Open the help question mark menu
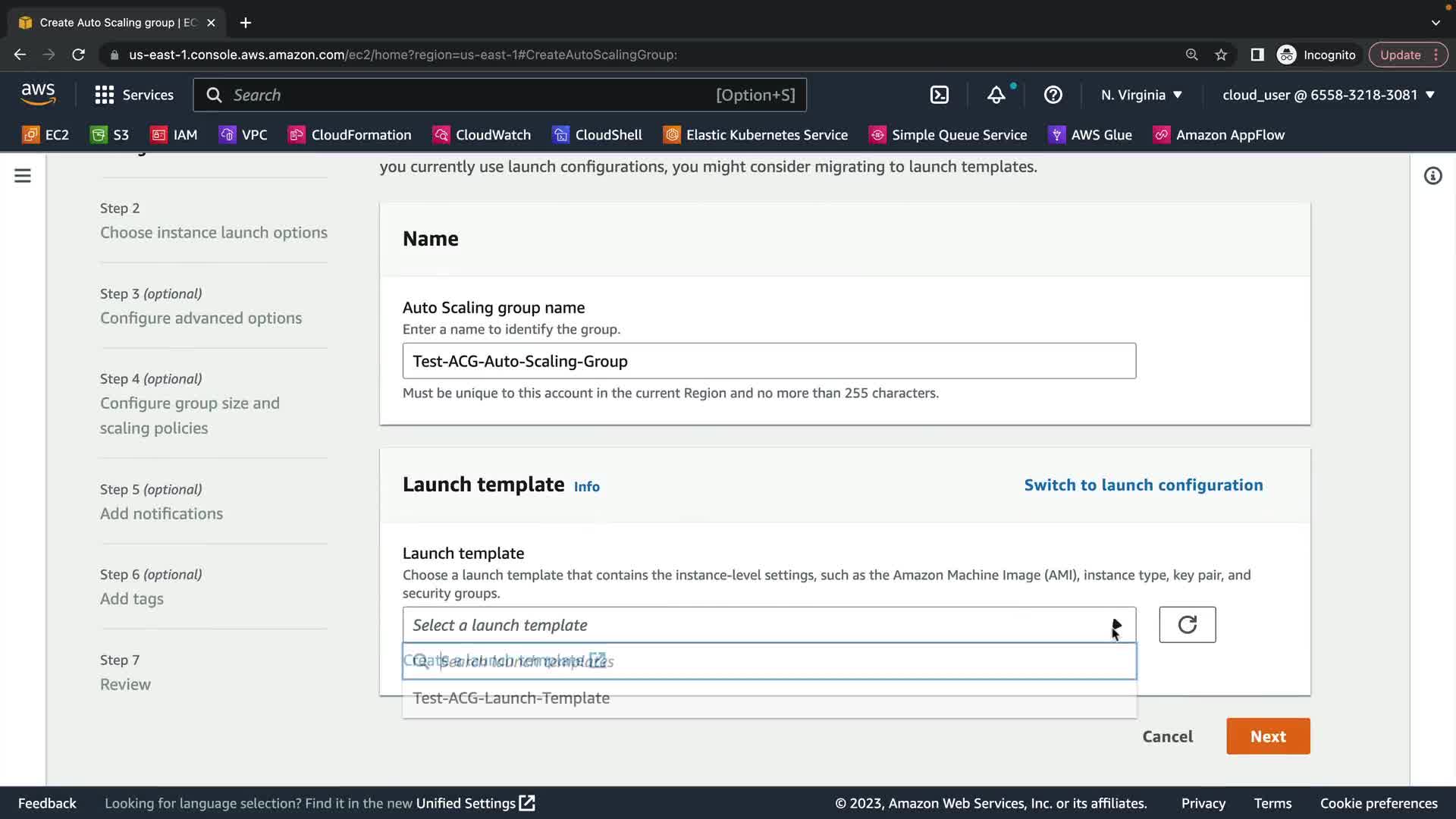The height and width of the screenshot is (819, 1456). (x=1053, y=95)
